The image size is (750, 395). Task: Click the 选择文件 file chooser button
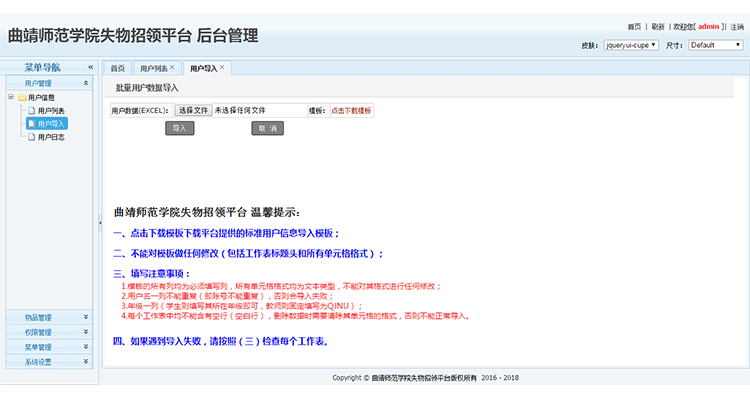coord(193,110)
